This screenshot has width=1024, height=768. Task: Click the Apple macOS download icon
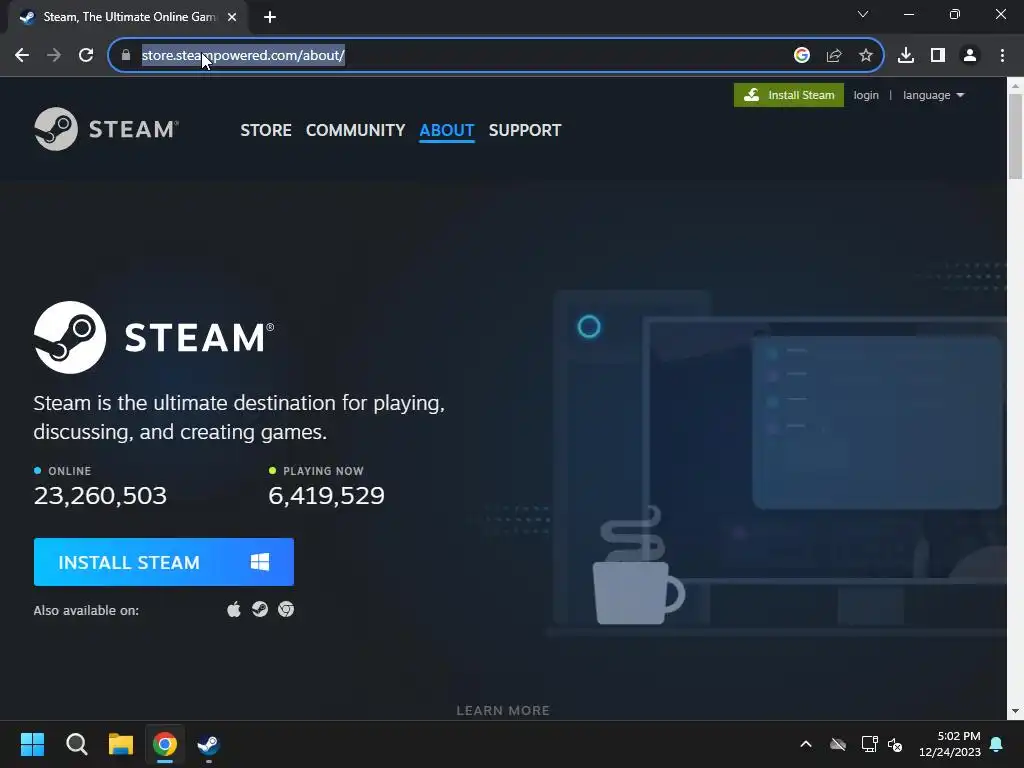234,610
